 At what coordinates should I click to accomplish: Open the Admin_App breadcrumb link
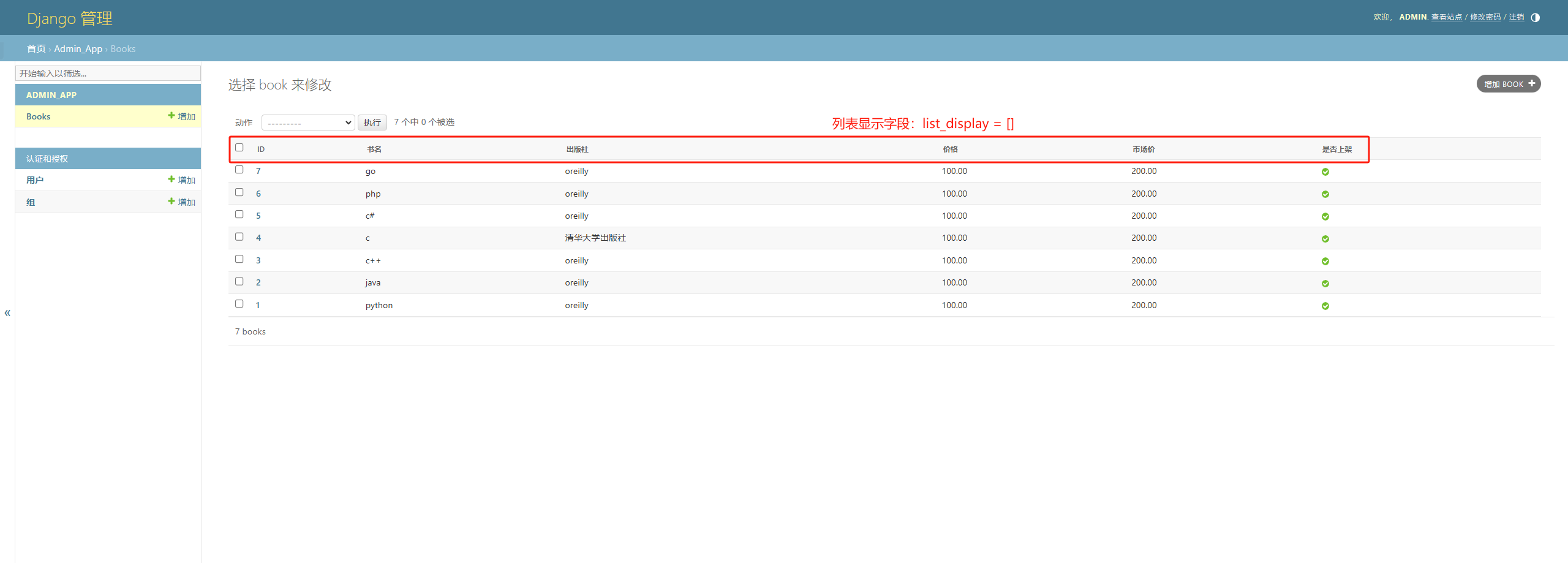(x=78, y=49)
